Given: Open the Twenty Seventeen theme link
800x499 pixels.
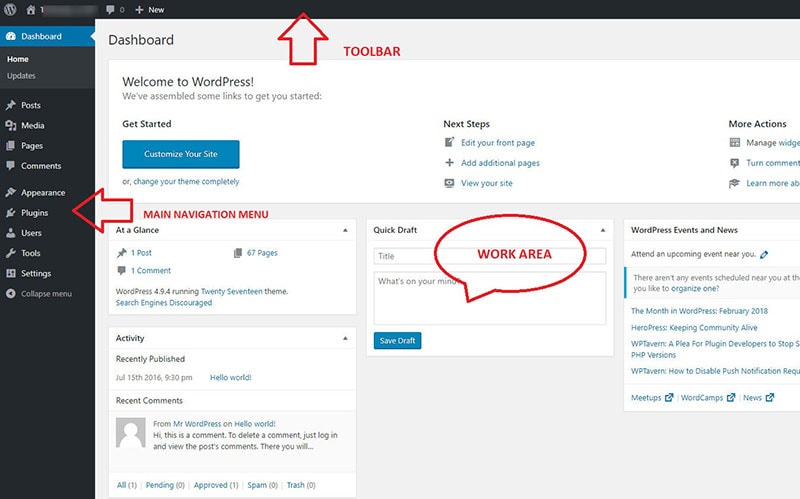Looking at the screenshot, I should click(232, 291).
